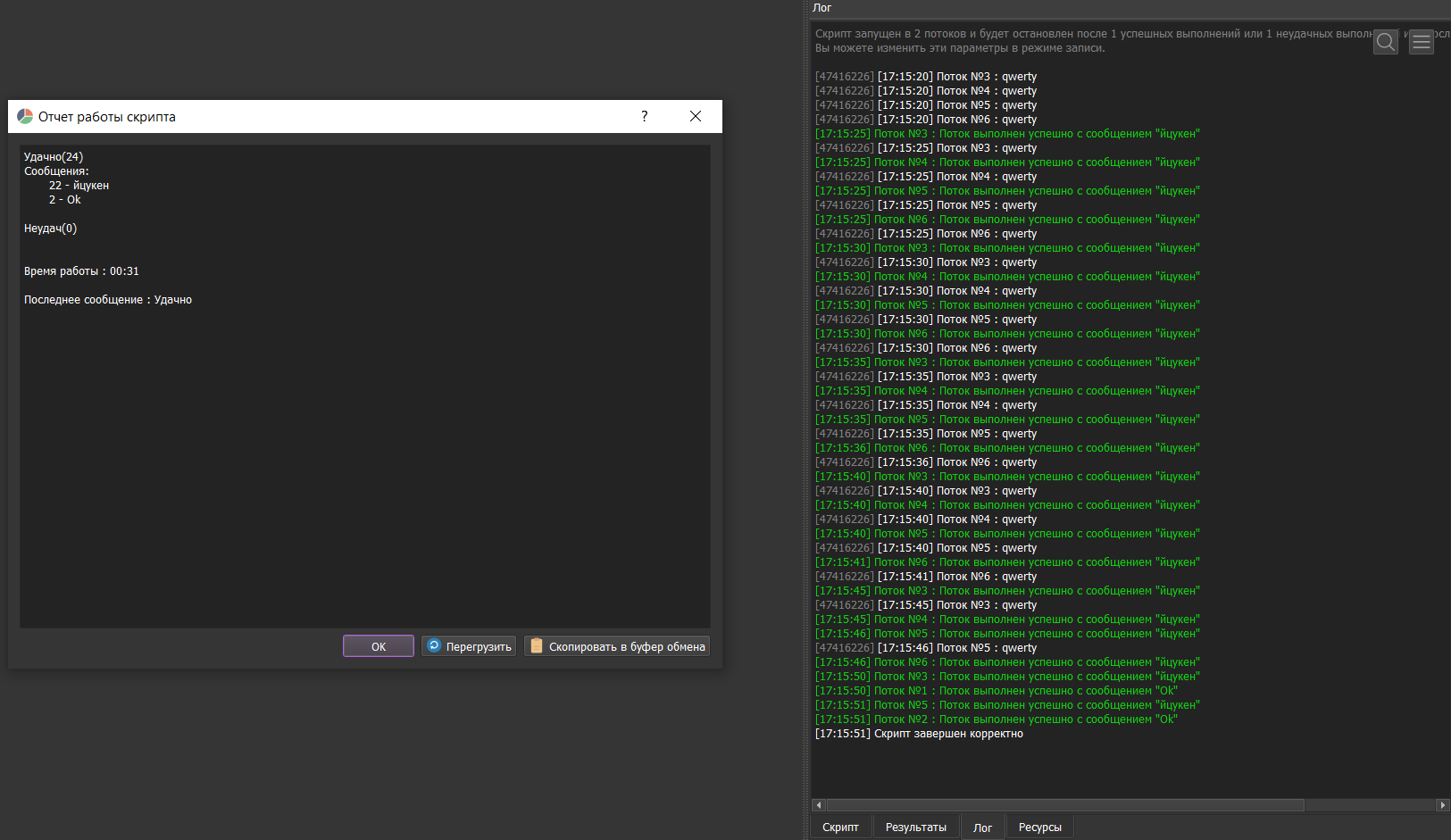Click the Перегрузить reload button
Viewport: 1451px width, 840px height.
469,646
